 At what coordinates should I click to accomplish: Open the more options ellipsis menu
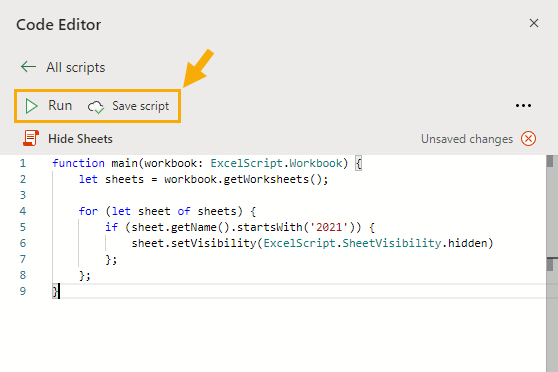(523, 106)
